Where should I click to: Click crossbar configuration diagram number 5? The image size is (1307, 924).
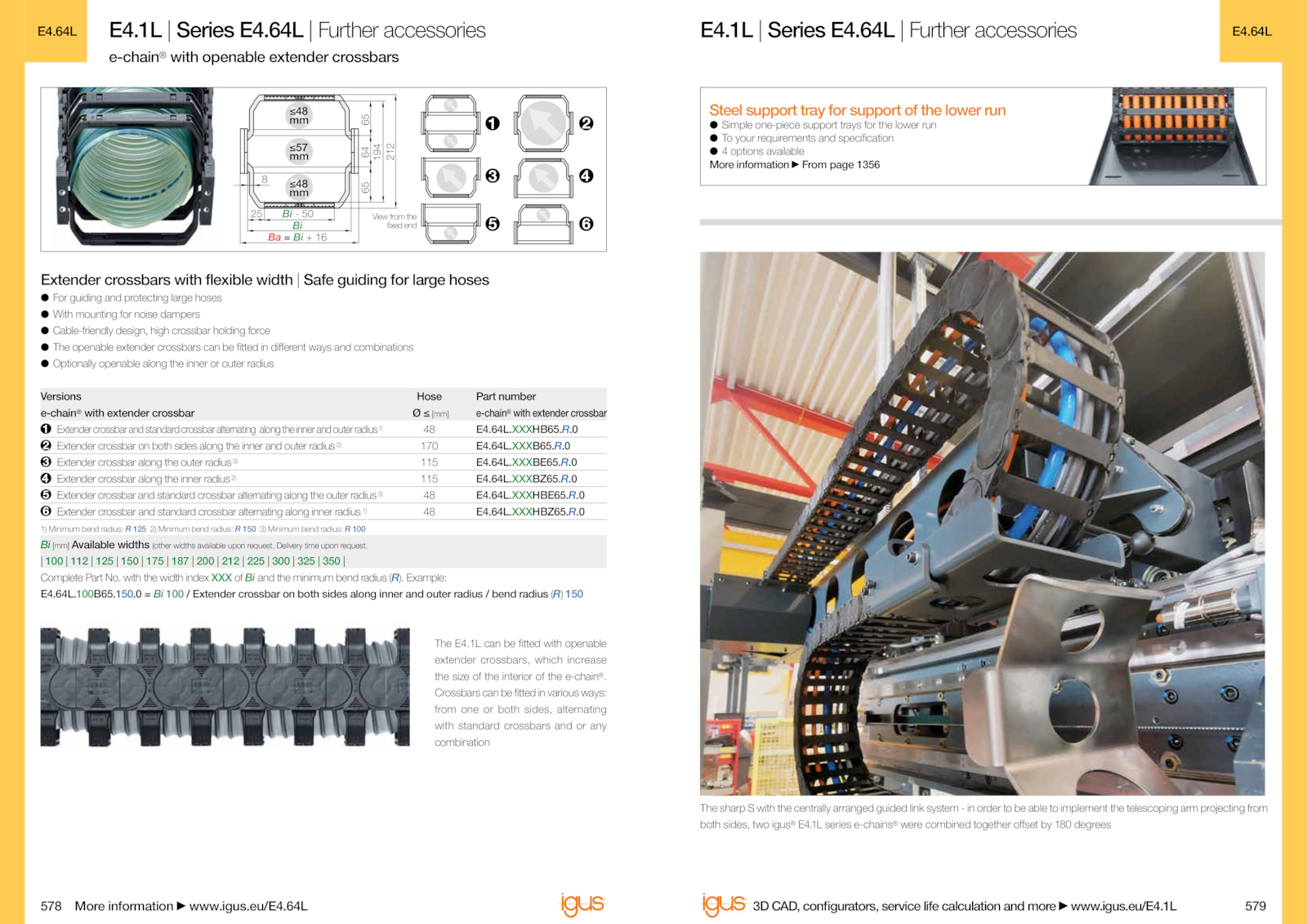[x=451, y=224]
